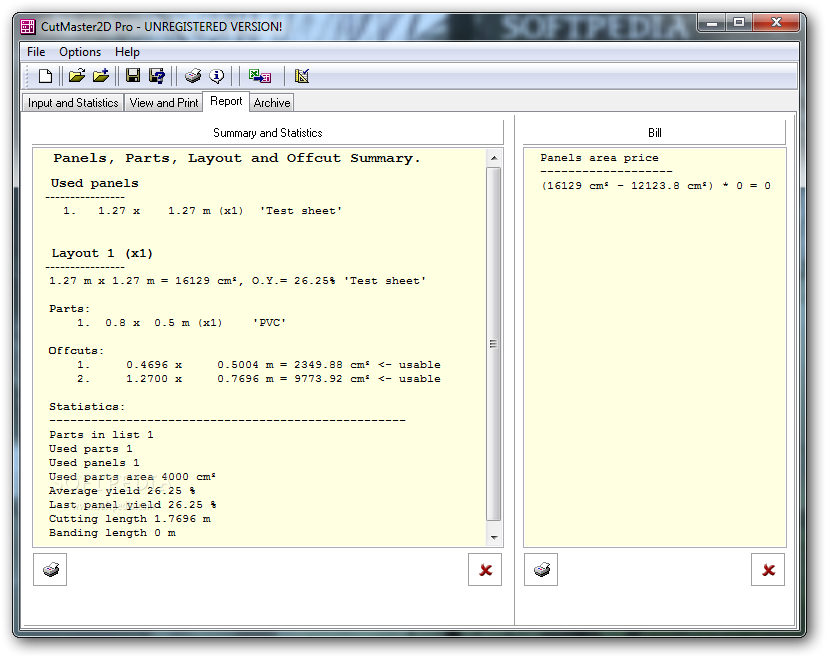Clear the Bill panel with red X

pyautogui.click(x=768, y=569)
